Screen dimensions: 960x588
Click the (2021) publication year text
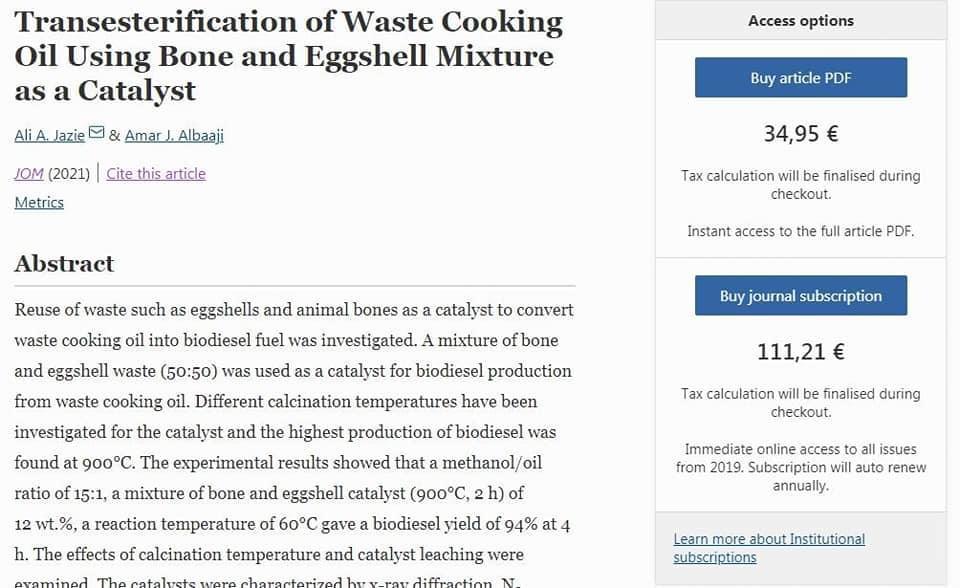[69, 174]
